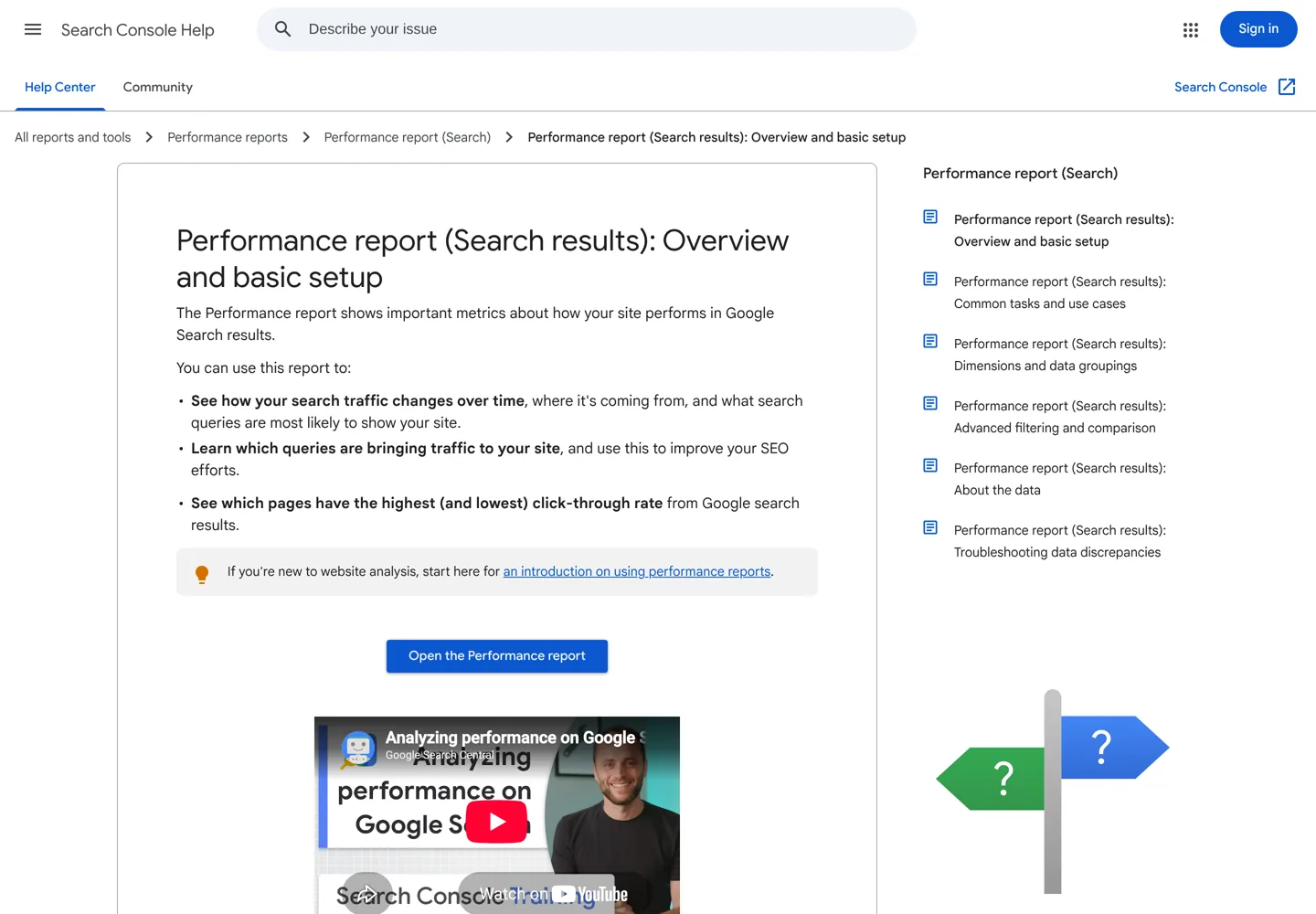This screenshot has width=1316, height=914.
Task: Click the breadcrumb chevron after All reports and tools
Action: (149, 137)
